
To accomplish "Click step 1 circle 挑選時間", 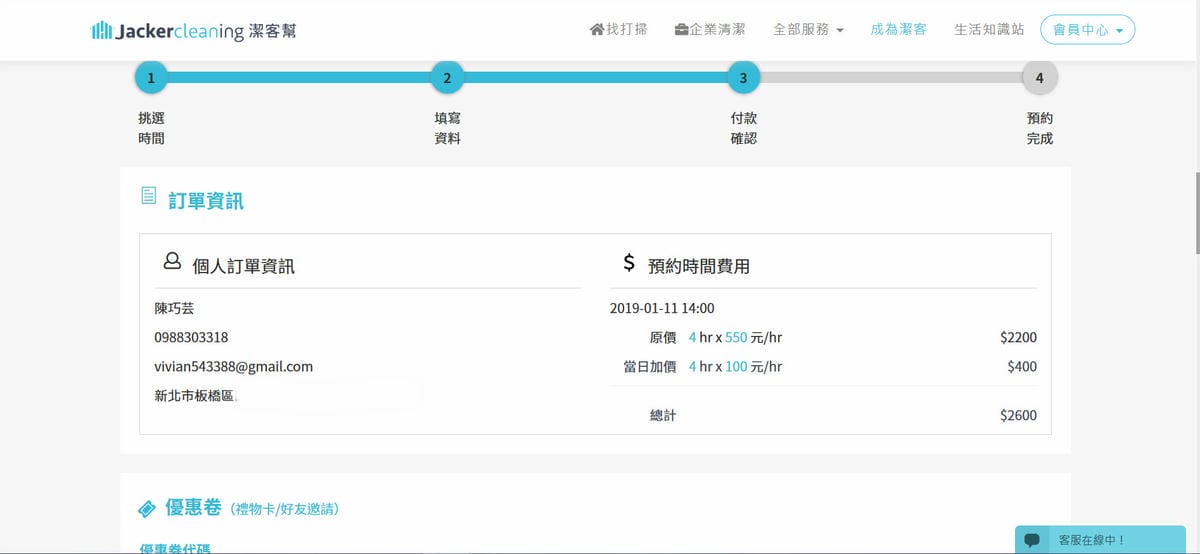I will (151, 77).
